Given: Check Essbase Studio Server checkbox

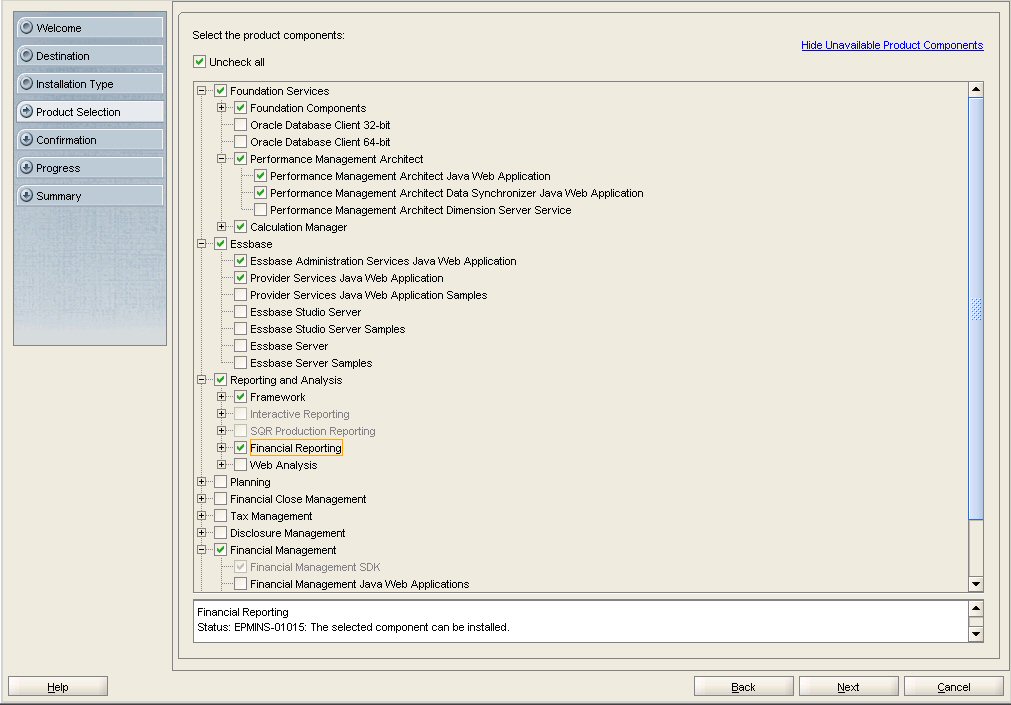Looking at the screenshot, I should [240, 312].
